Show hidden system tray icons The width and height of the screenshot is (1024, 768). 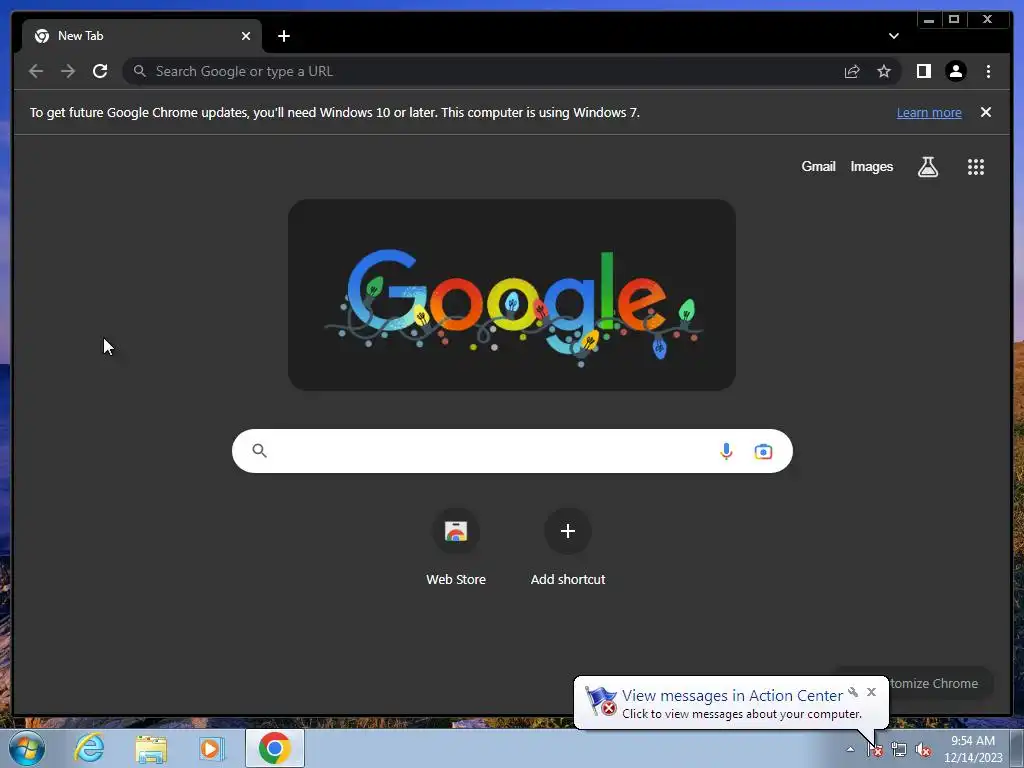point(850,750)
